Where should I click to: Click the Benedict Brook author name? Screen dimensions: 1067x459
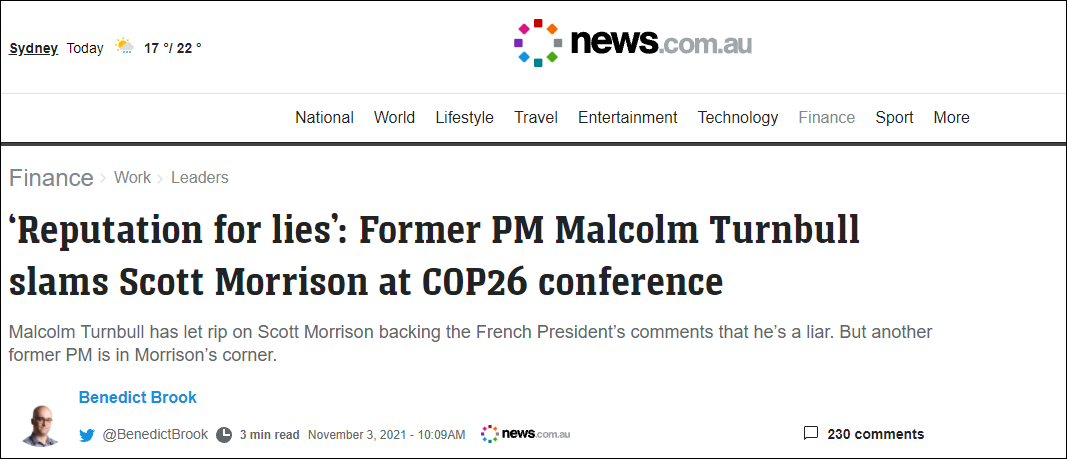coord(138,398)
